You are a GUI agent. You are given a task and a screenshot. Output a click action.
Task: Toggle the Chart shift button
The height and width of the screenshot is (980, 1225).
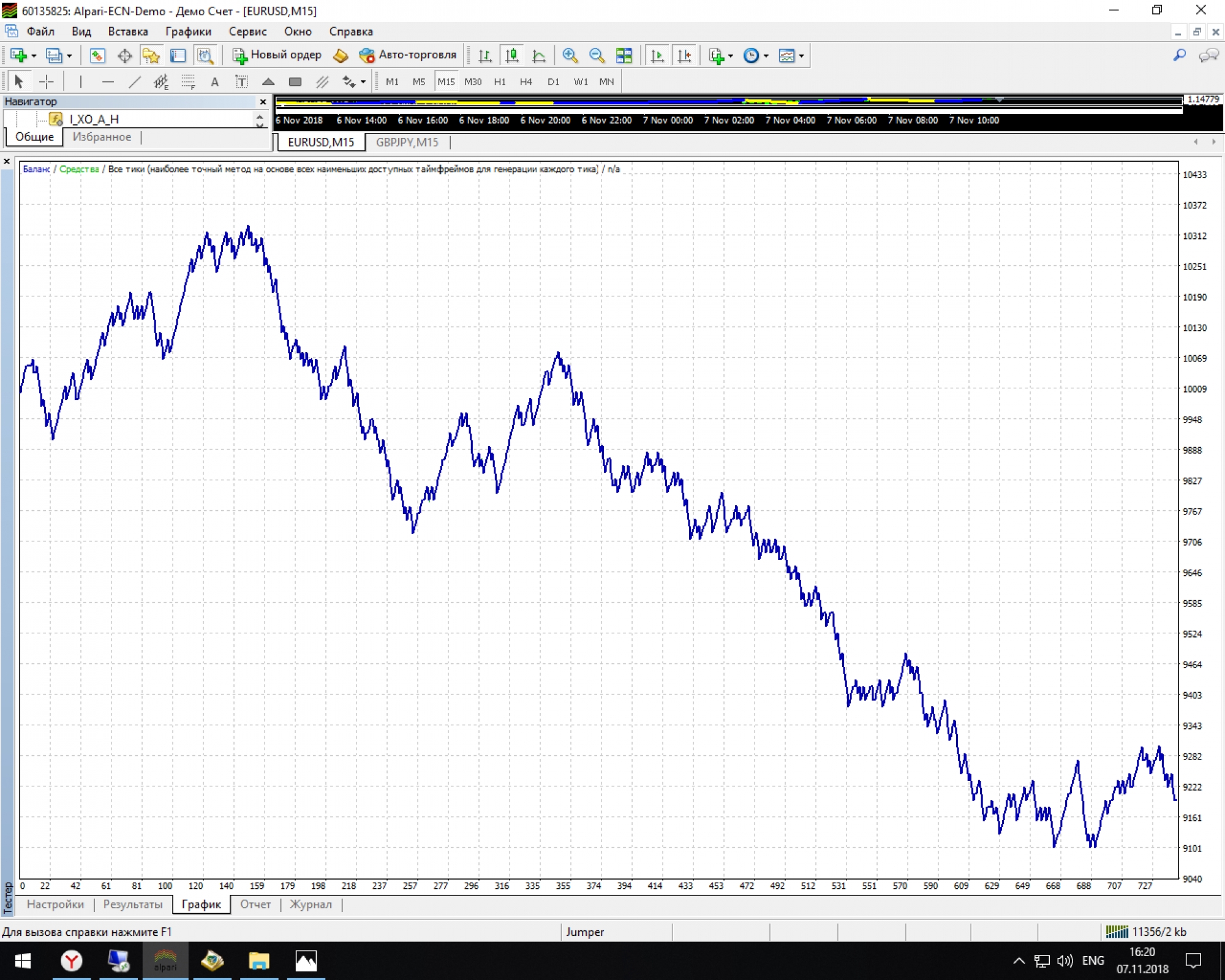684,56
